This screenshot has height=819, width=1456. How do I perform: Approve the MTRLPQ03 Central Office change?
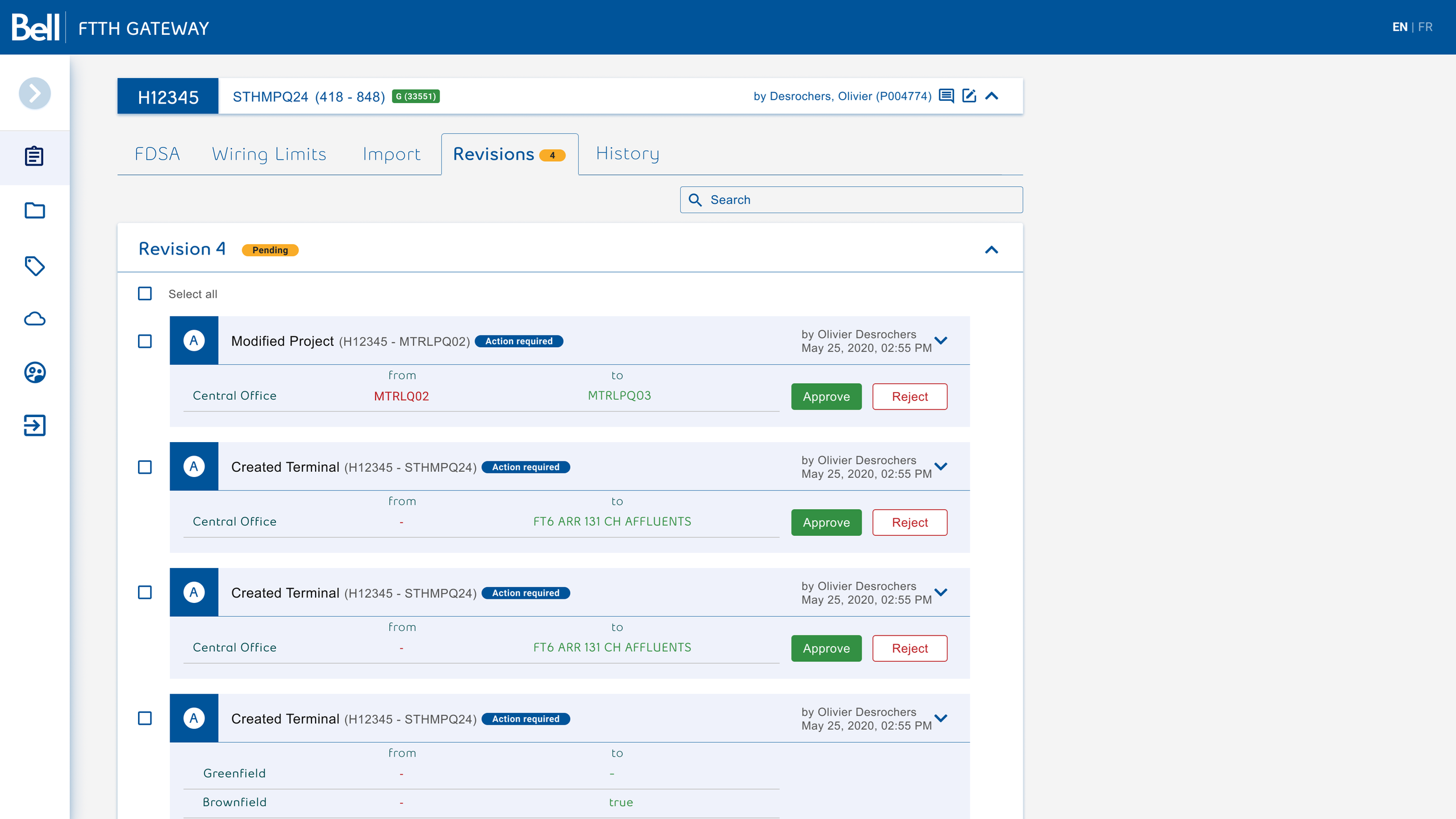(826, 397)
